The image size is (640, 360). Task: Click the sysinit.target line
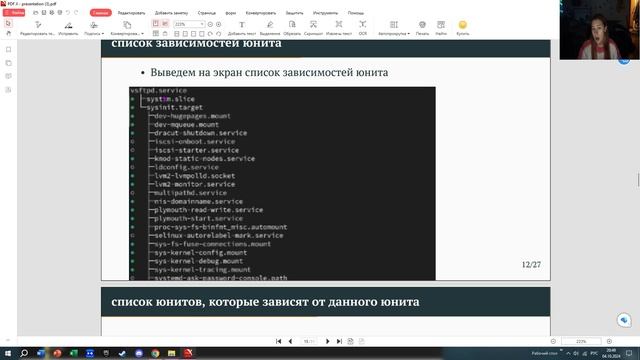click(174, 107)
